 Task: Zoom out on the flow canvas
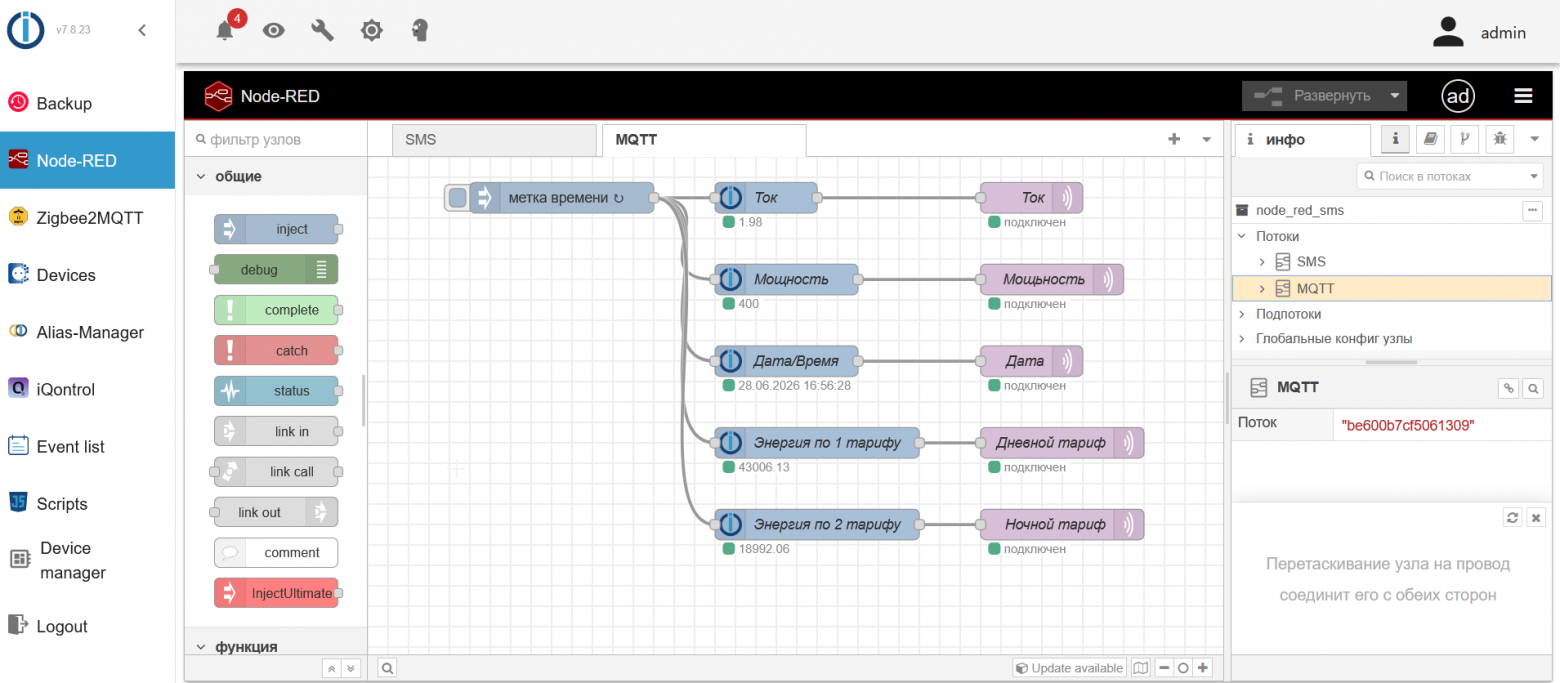(x=1164, y=668)
